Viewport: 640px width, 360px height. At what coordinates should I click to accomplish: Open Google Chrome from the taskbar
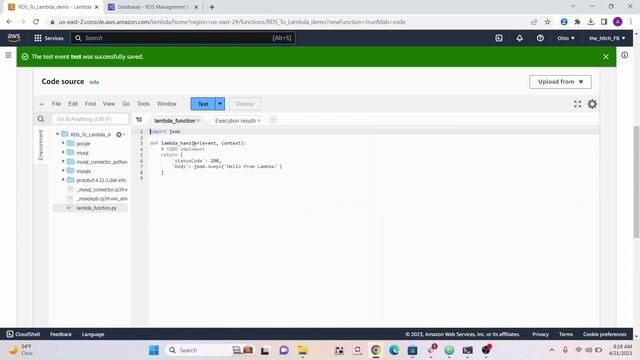[376, 350]
